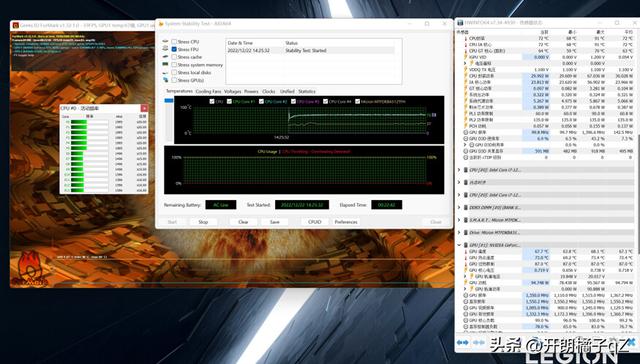
Task: Click the blue graph page indicator
Action: pos(169,100)
